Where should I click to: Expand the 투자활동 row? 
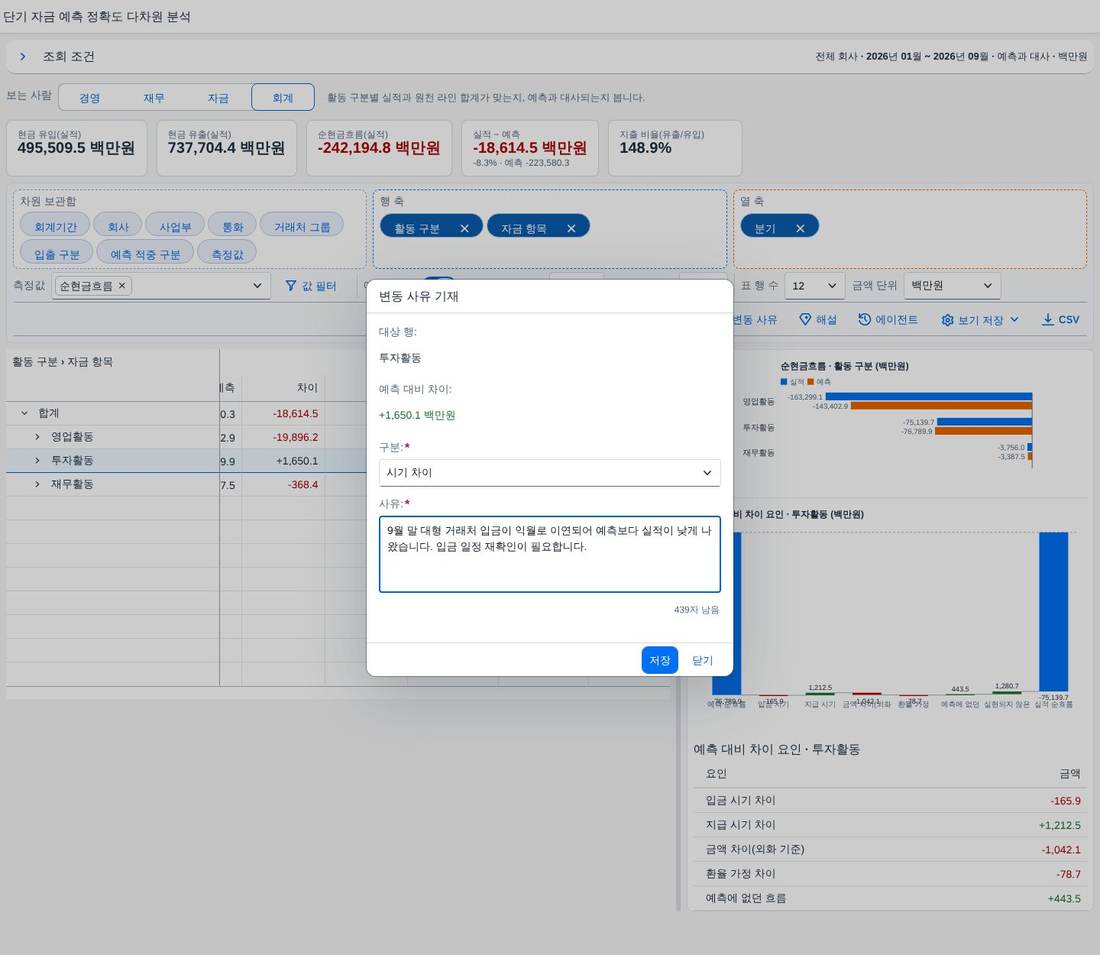tap(37, 460)
